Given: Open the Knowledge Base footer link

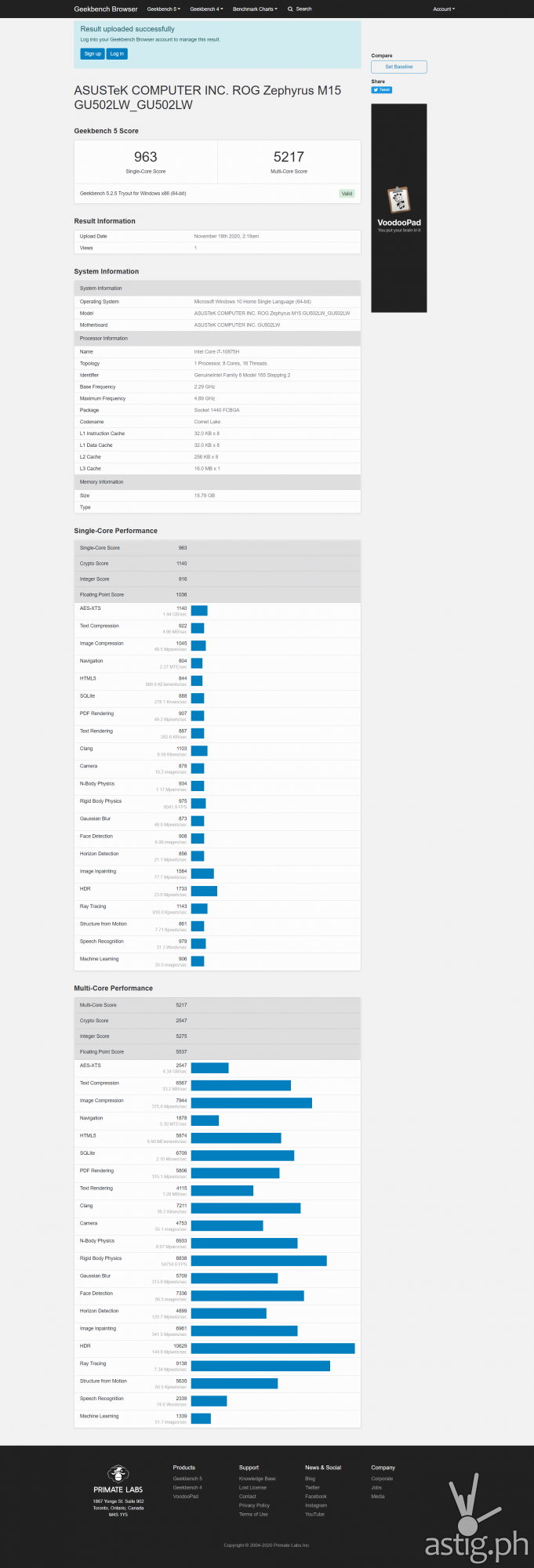Looking at the screenshot, I should [x=257, y=1479].
